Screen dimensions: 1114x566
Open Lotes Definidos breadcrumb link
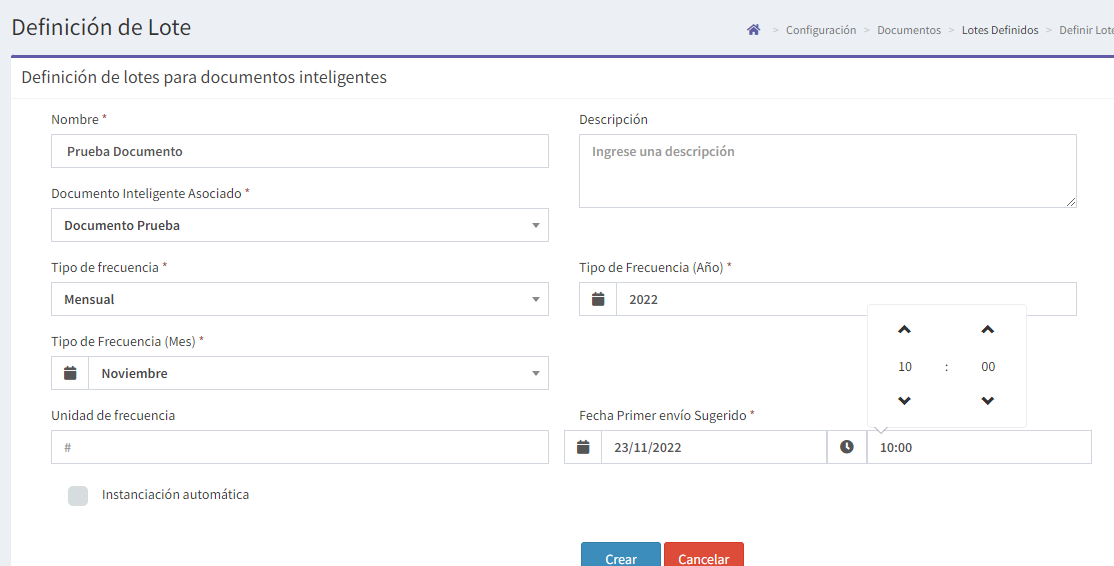tap(1000, 30)
